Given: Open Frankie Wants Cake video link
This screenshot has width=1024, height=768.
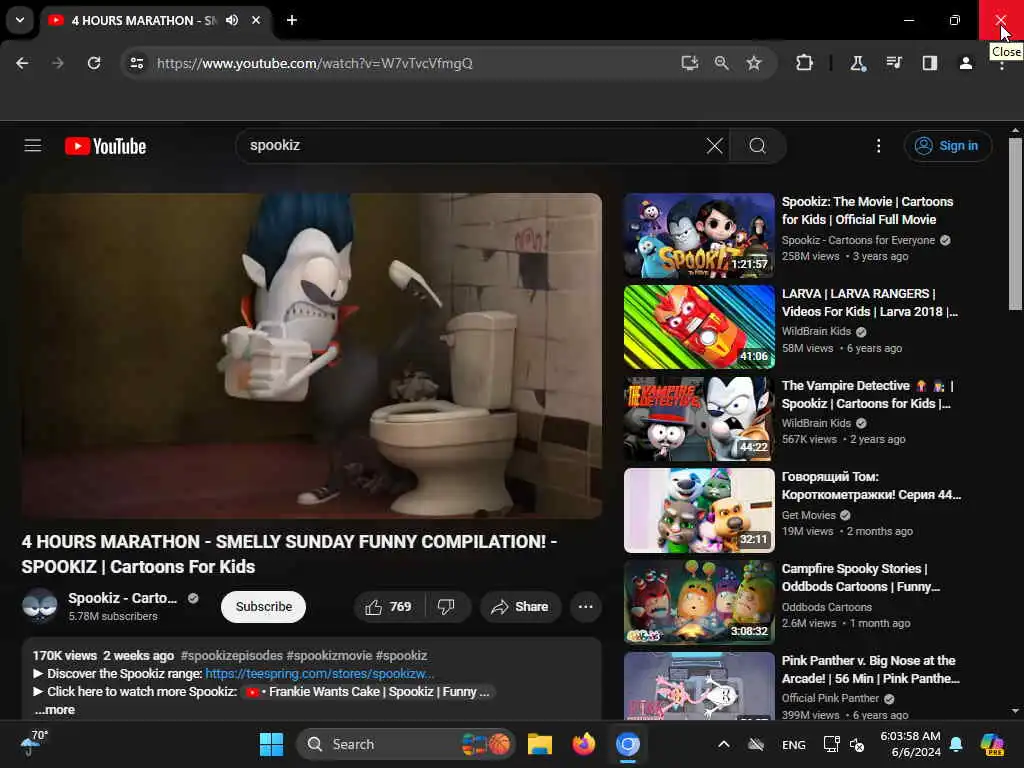Looking at the screenshot, I should (370, 692).
